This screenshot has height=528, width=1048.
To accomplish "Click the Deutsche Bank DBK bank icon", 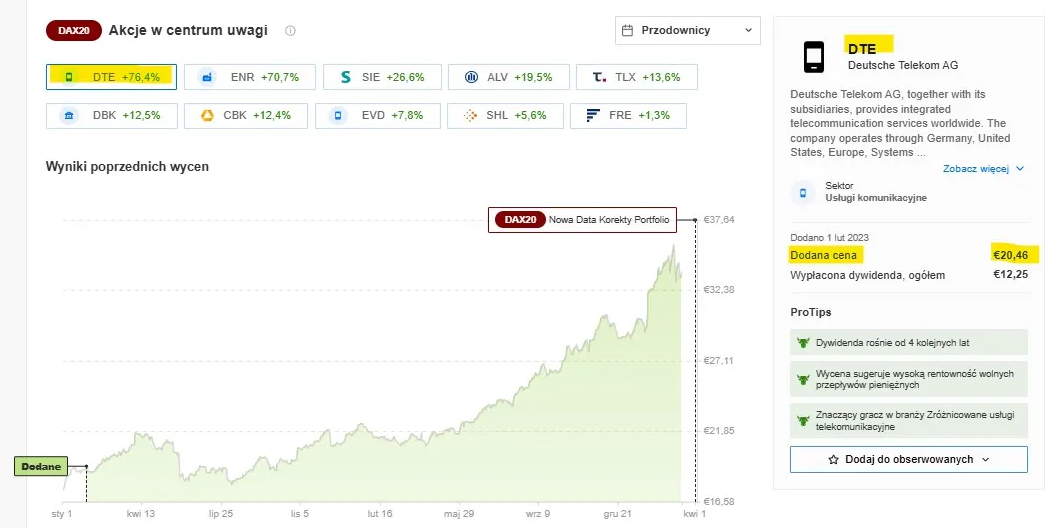I will coord(68,116).
